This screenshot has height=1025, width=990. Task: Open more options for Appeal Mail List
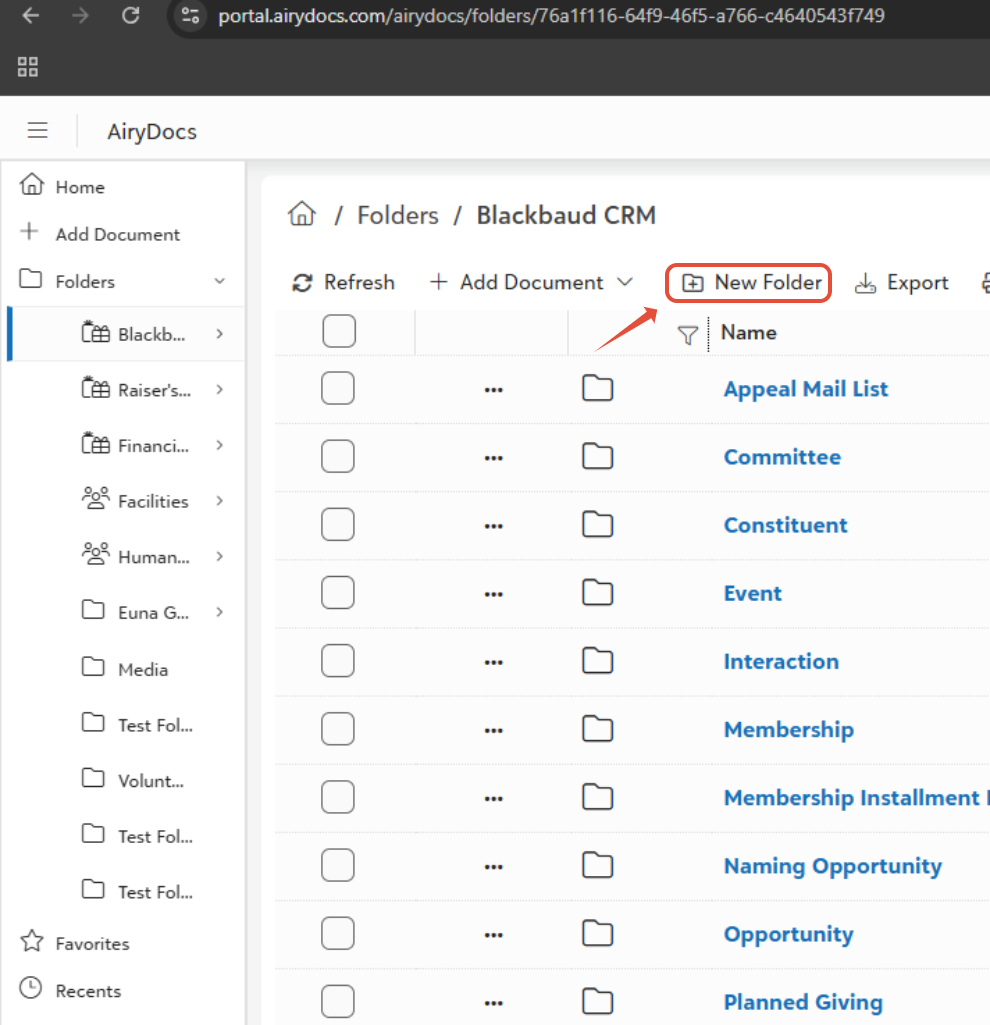click(x=494, y=390)
